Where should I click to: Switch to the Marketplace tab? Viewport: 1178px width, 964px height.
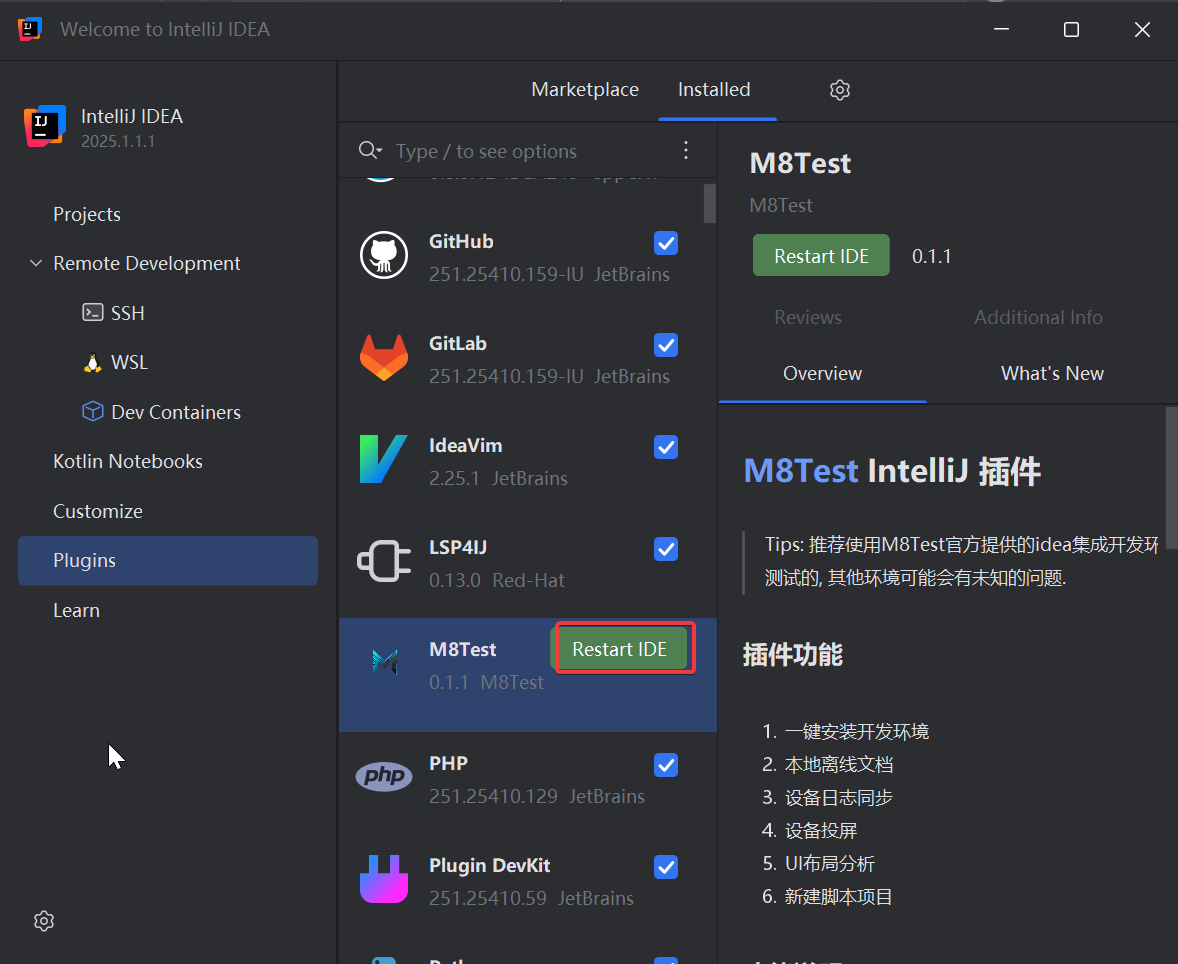coord(585,89)
